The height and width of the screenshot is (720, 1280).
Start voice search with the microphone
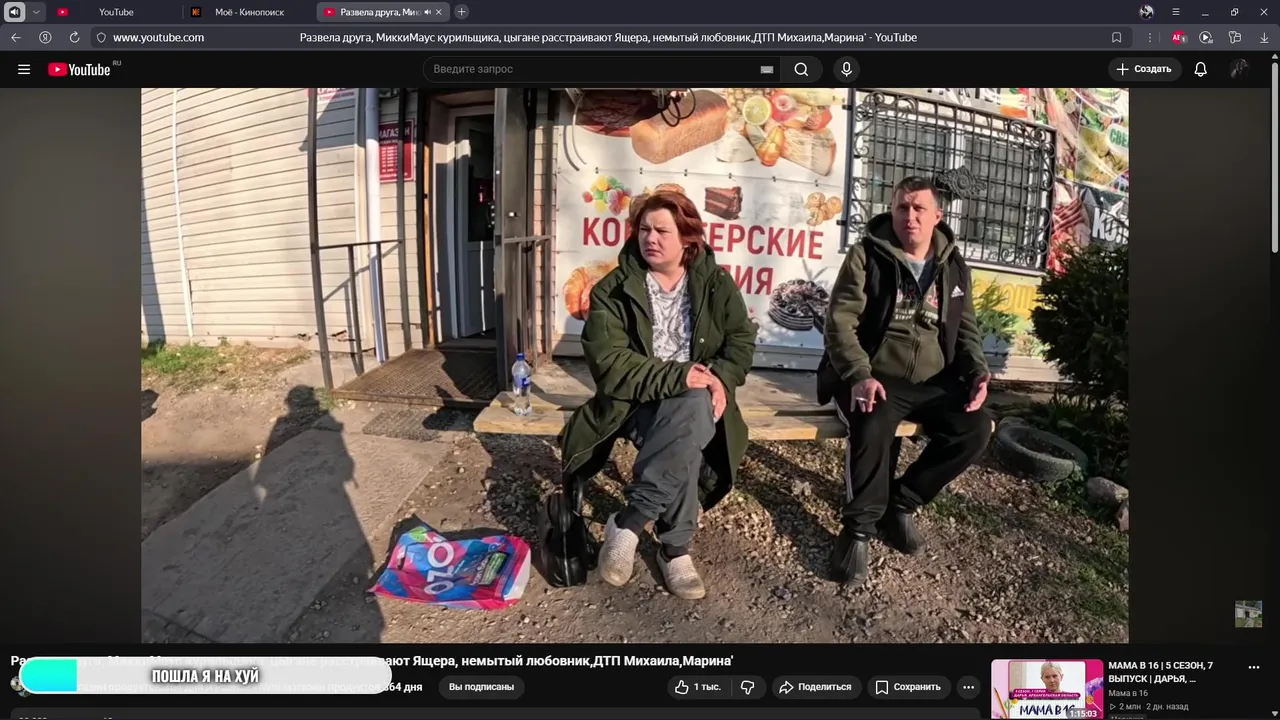pyautogui.click(x=846, y=69)
